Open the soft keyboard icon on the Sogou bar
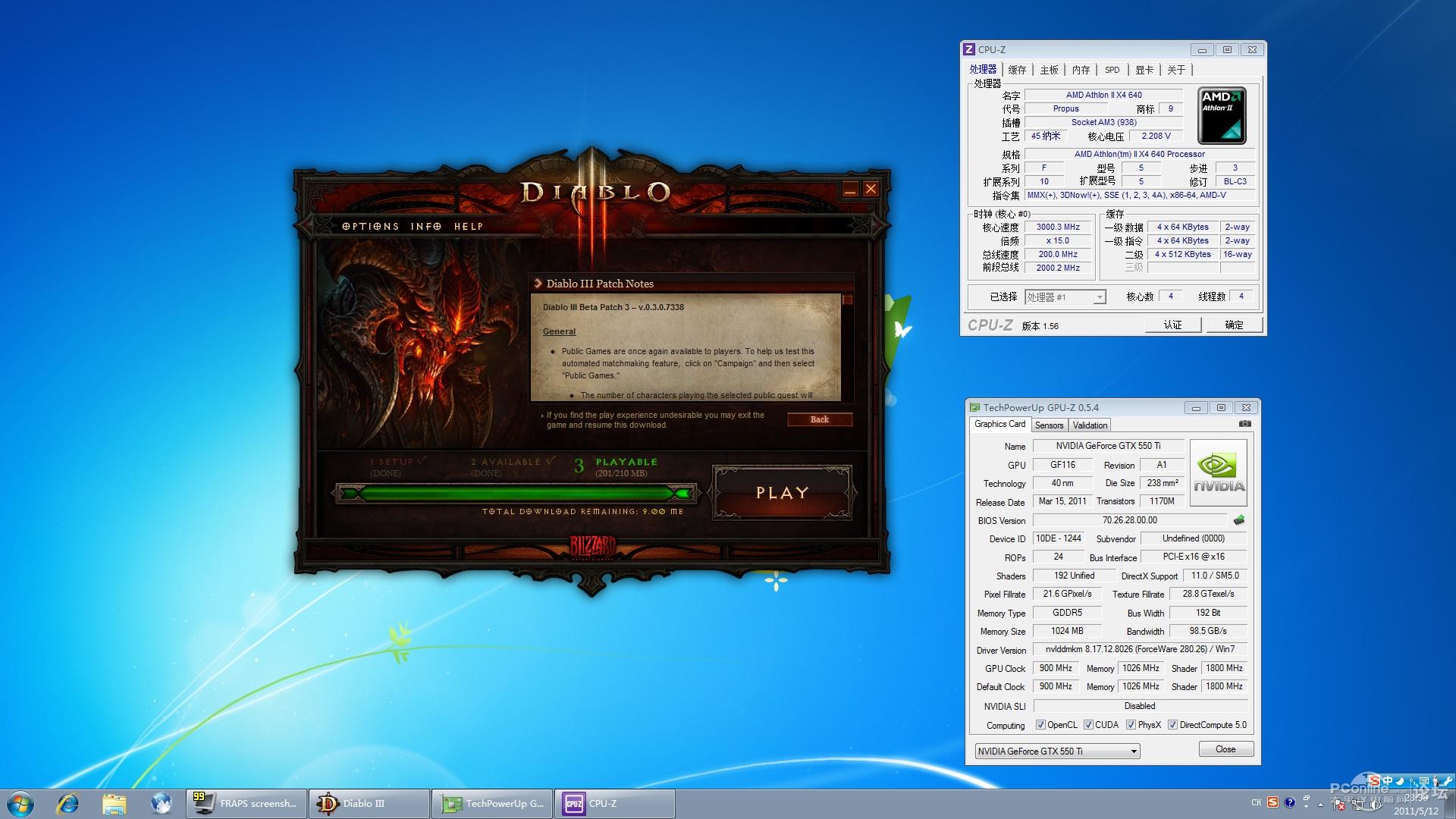Image resolution: width=1456 pixels, height=819 pixels. 1424,780
